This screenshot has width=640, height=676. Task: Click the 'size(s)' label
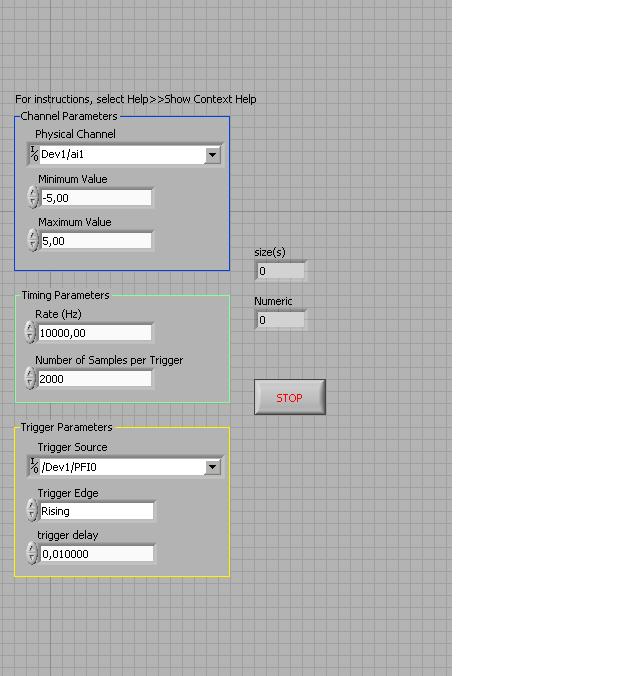(270, 252)
